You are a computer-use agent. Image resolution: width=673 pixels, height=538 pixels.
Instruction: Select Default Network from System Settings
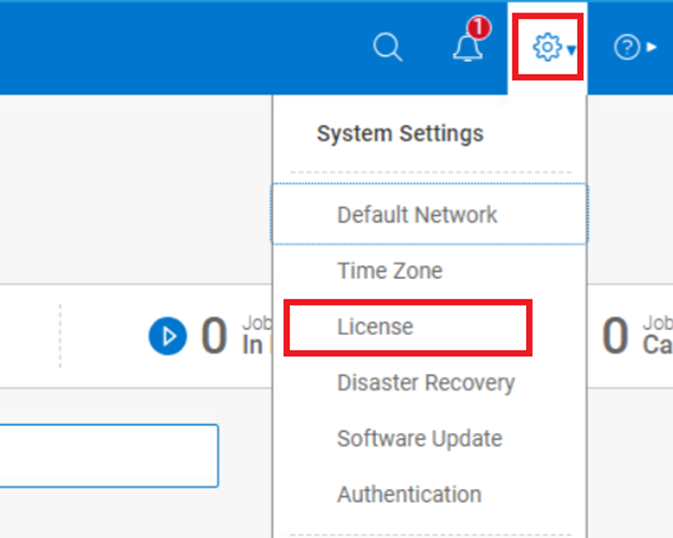[417, 214]
